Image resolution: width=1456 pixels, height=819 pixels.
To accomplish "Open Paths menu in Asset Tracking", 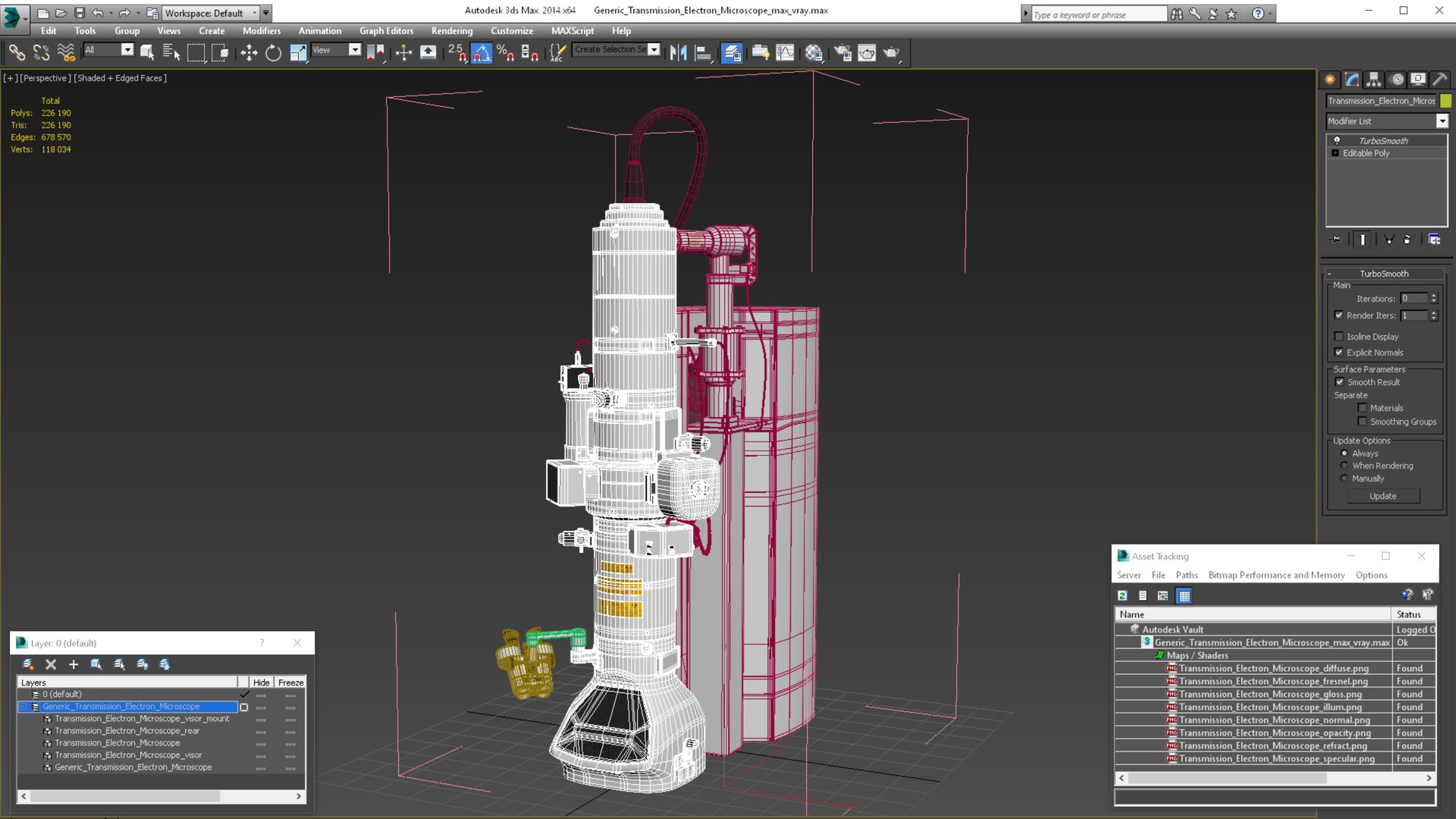I will coord(1186,576).
